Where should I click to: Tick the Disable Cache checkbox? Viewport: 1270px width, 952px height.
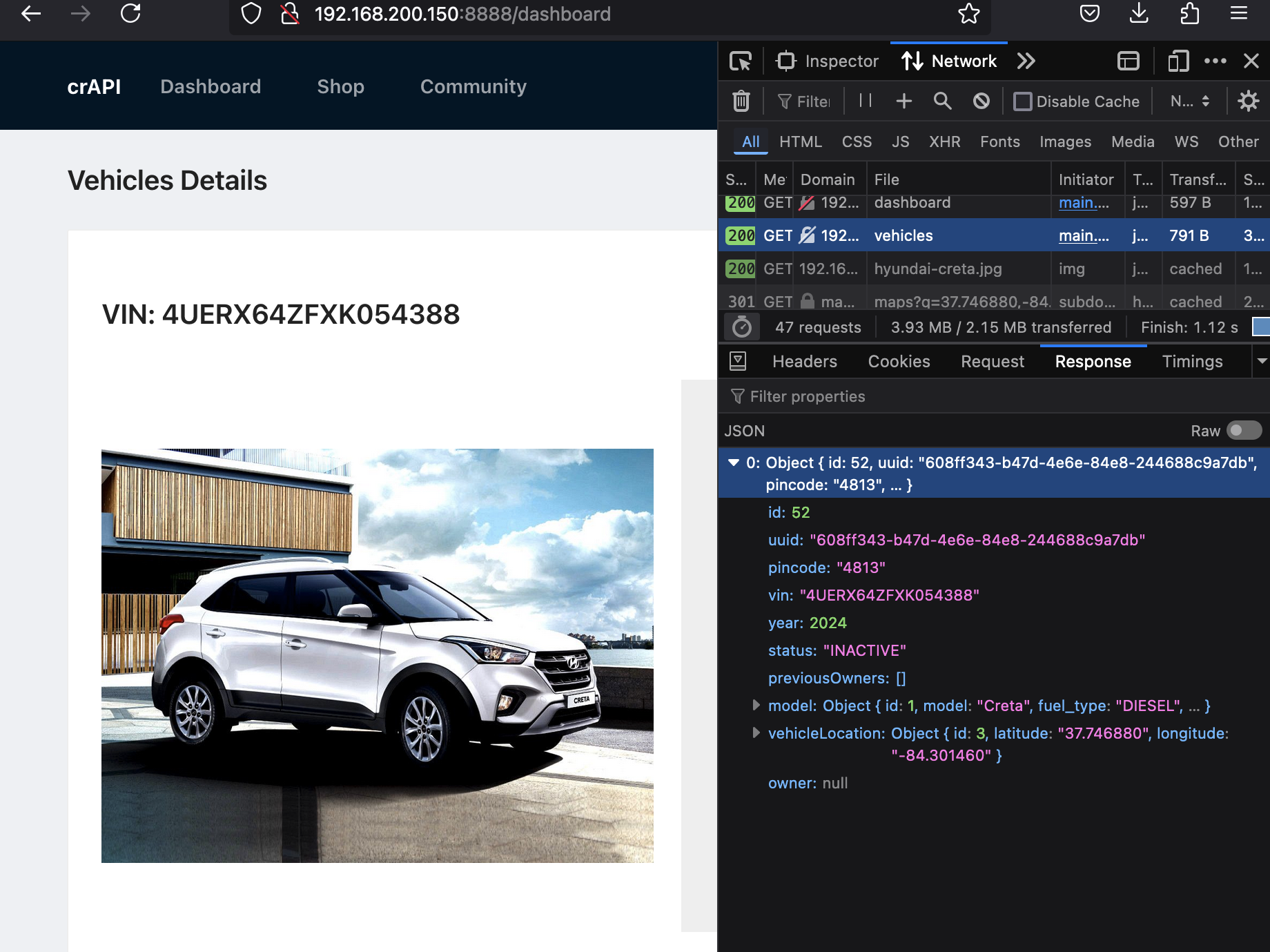point(1023,101)
